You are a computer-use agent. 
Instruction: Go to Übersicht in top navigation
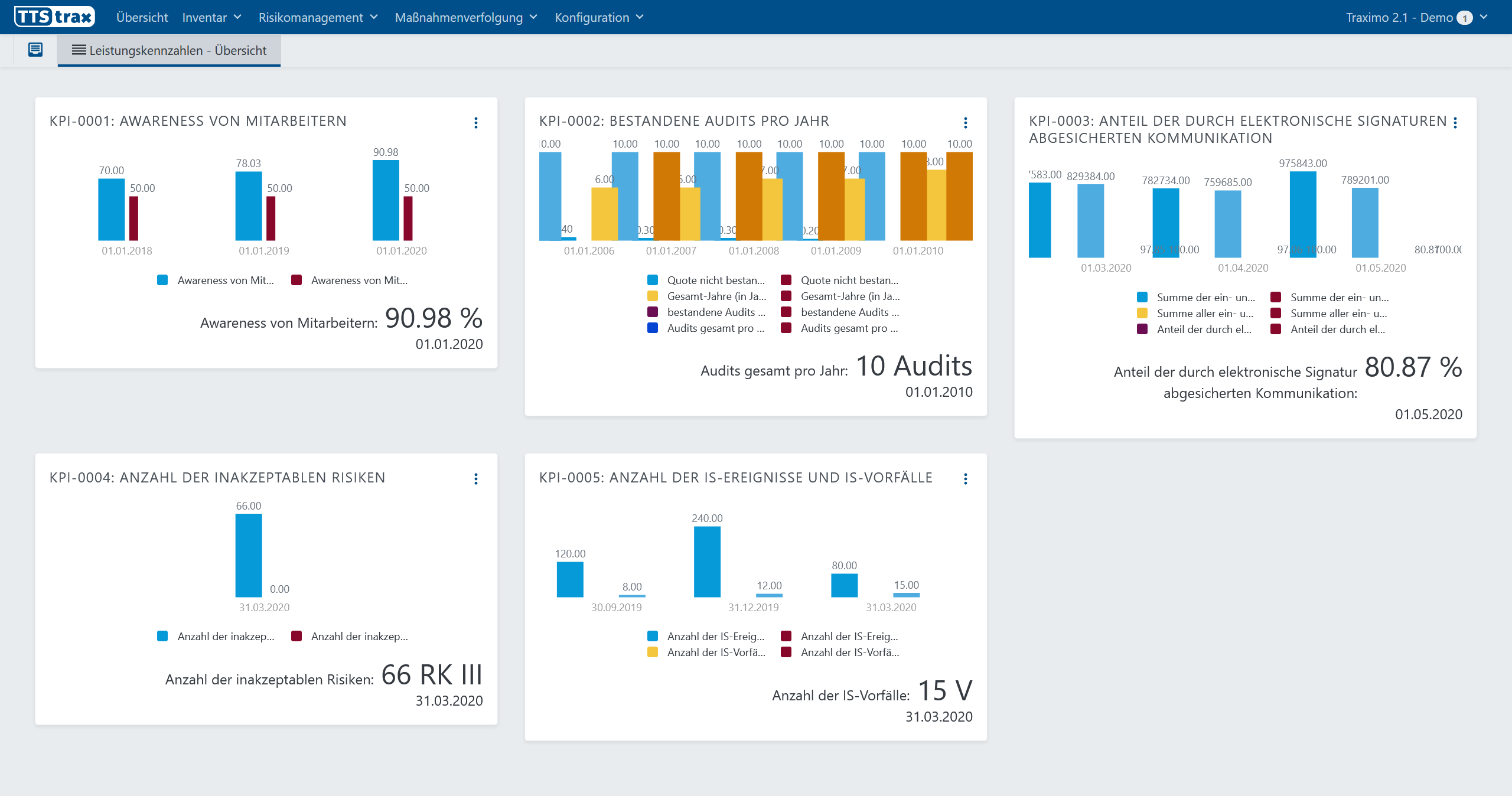point(142,17)
